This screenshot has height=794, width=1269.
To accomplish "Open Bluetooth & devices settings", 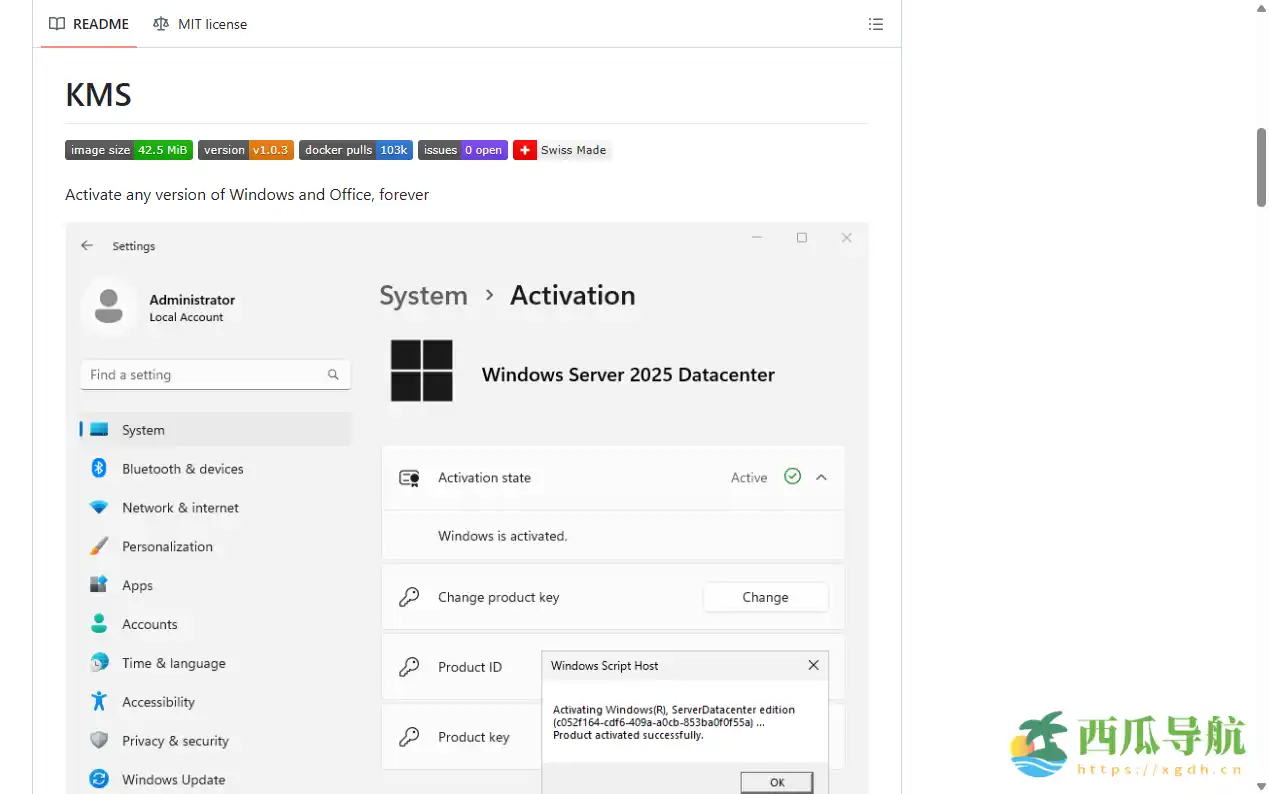I will 99,468.
